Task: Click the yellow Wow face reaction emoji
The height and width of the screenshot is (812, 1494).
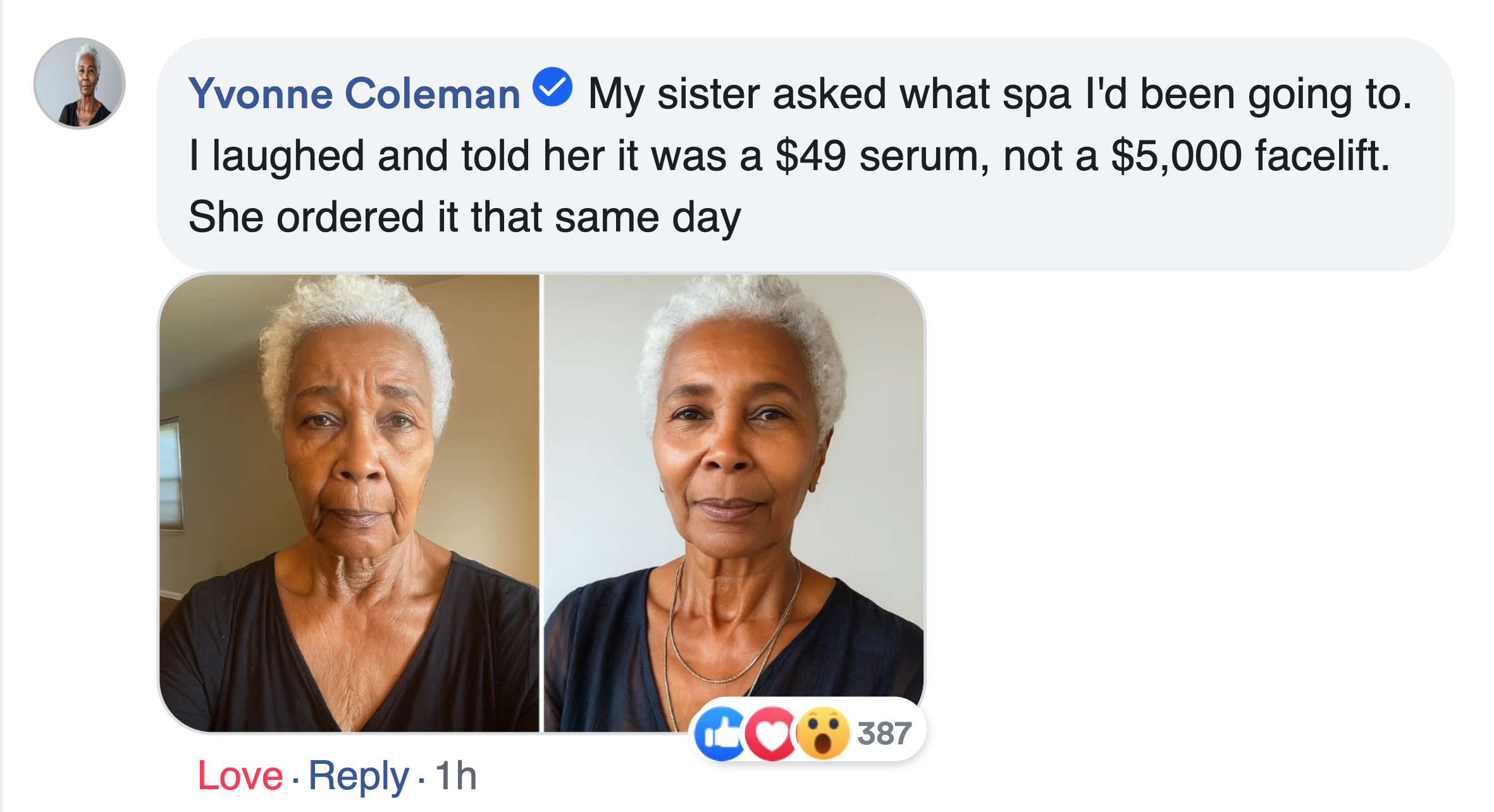Action: click(x=822, y=734)
